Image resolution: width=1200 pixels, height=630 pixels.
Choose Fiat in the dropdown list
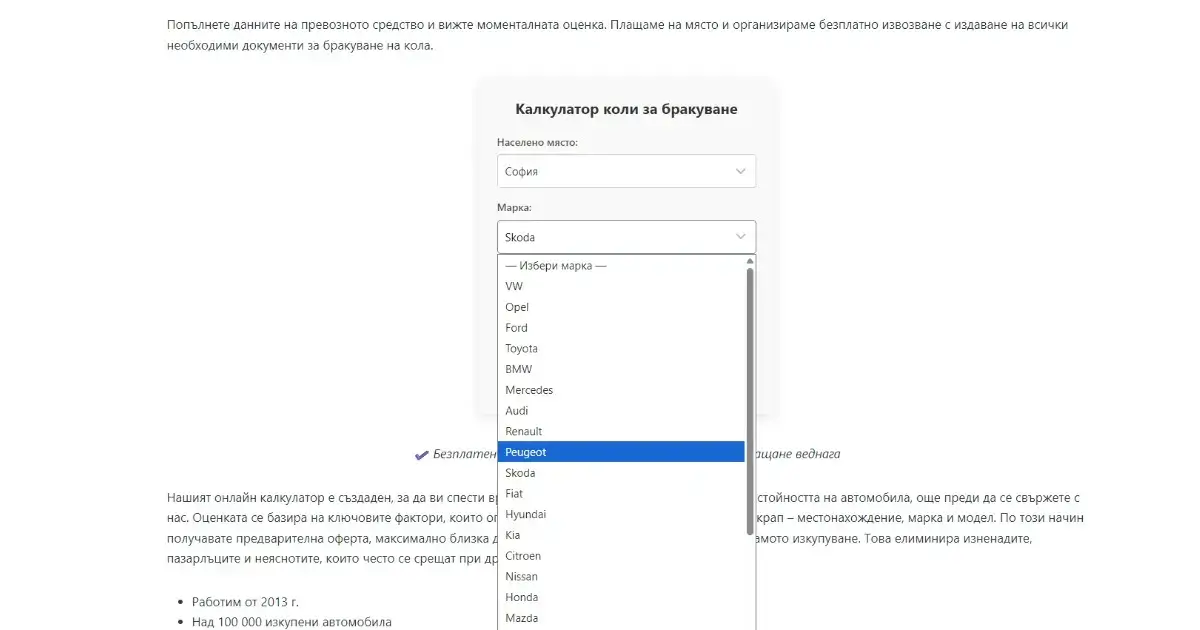coord(621,493)
